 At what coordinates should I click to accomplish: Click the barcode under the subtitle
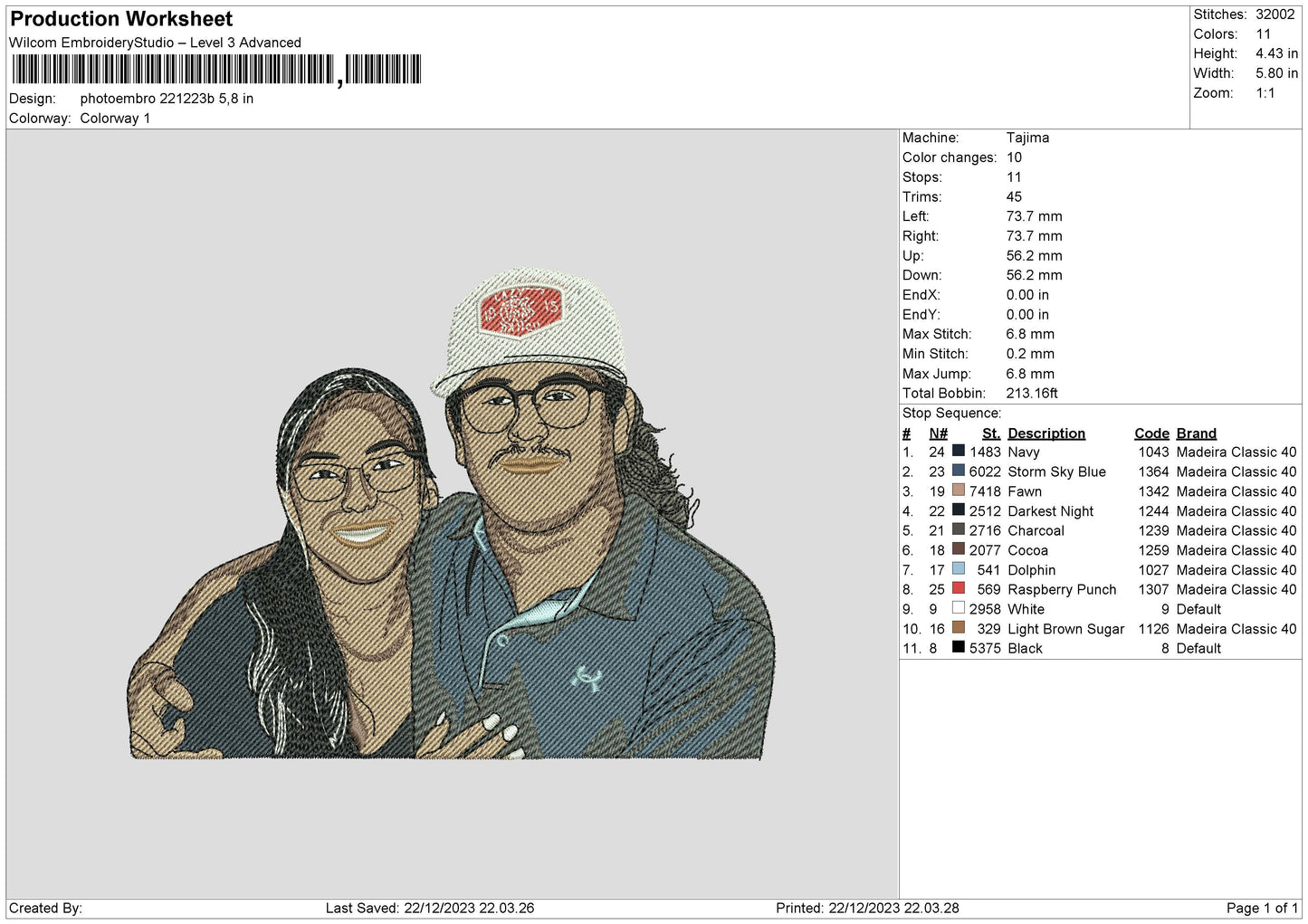pos(216,70)
